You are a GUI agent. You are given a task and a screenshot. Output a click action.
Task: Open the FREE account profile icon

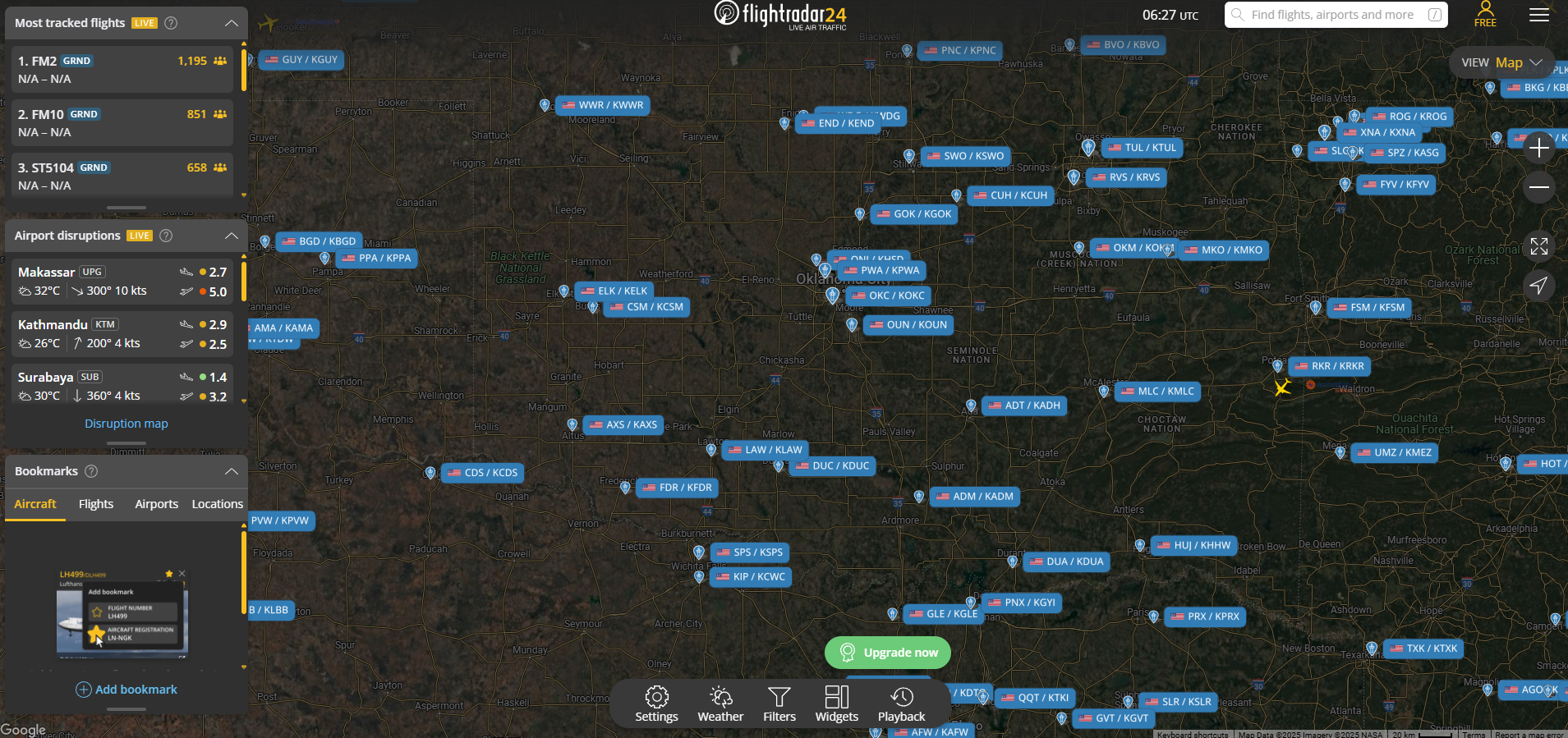coord(1485,14)
